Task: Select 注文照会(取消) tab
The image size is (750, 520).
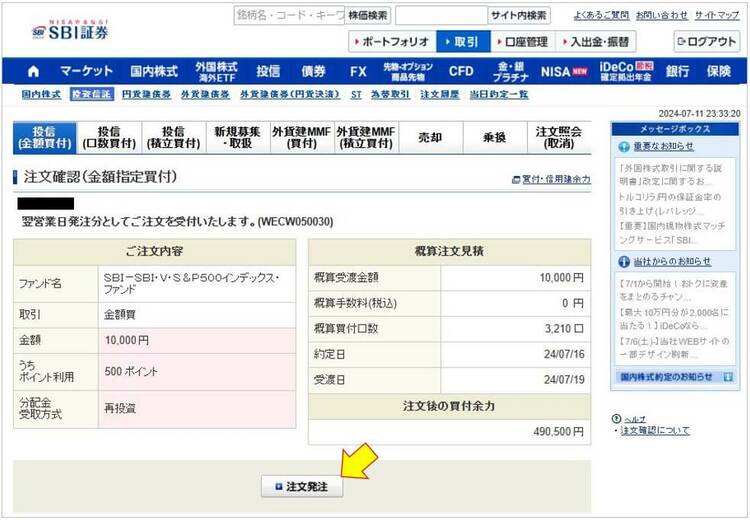Action: click(x=559, y=138)
